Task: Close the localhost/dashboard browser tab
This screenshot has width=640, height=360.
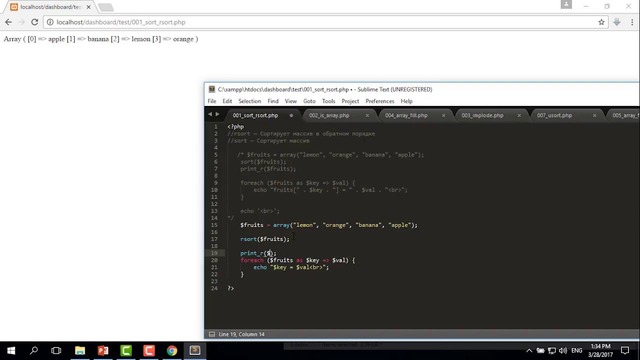Action: pyautogui.click(x=89, y=7)
